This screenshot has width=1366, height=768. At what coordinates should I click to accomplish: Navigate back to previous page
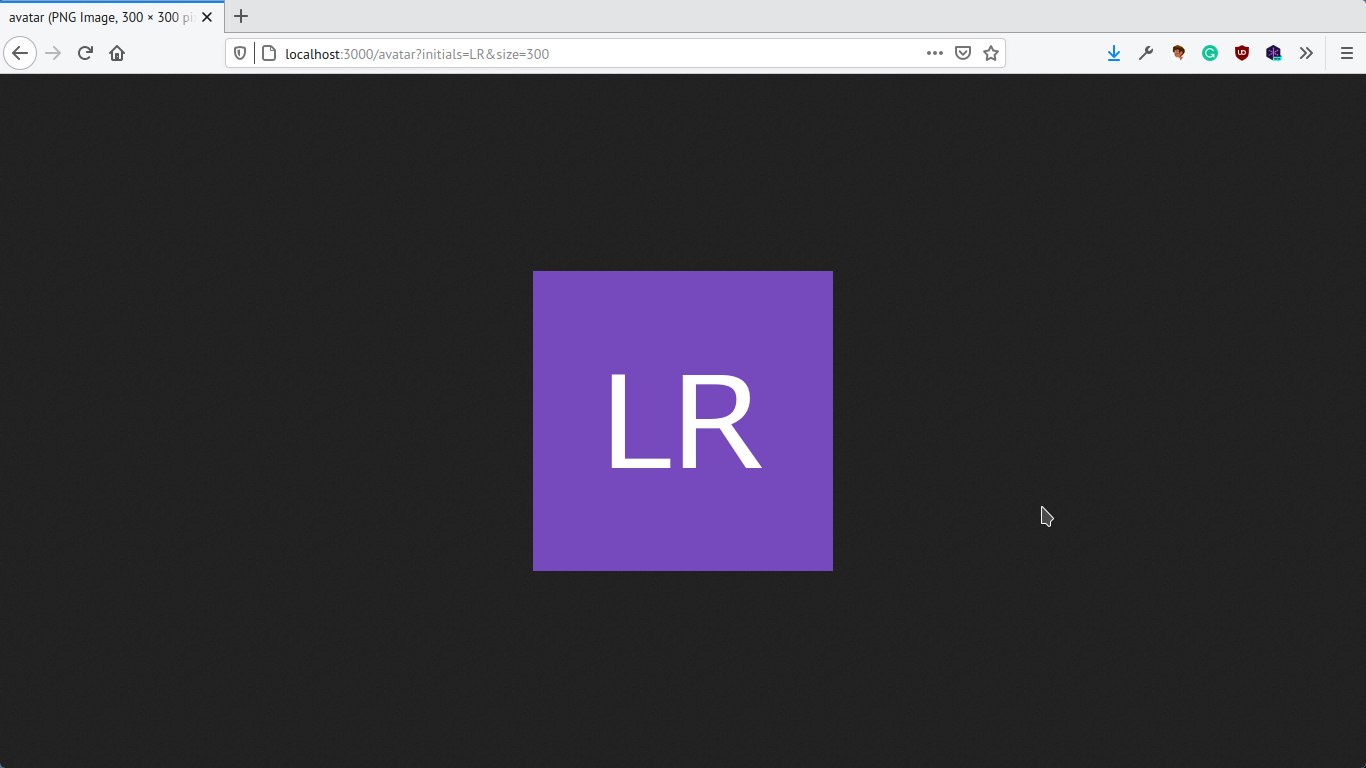(x=20, y=52)
